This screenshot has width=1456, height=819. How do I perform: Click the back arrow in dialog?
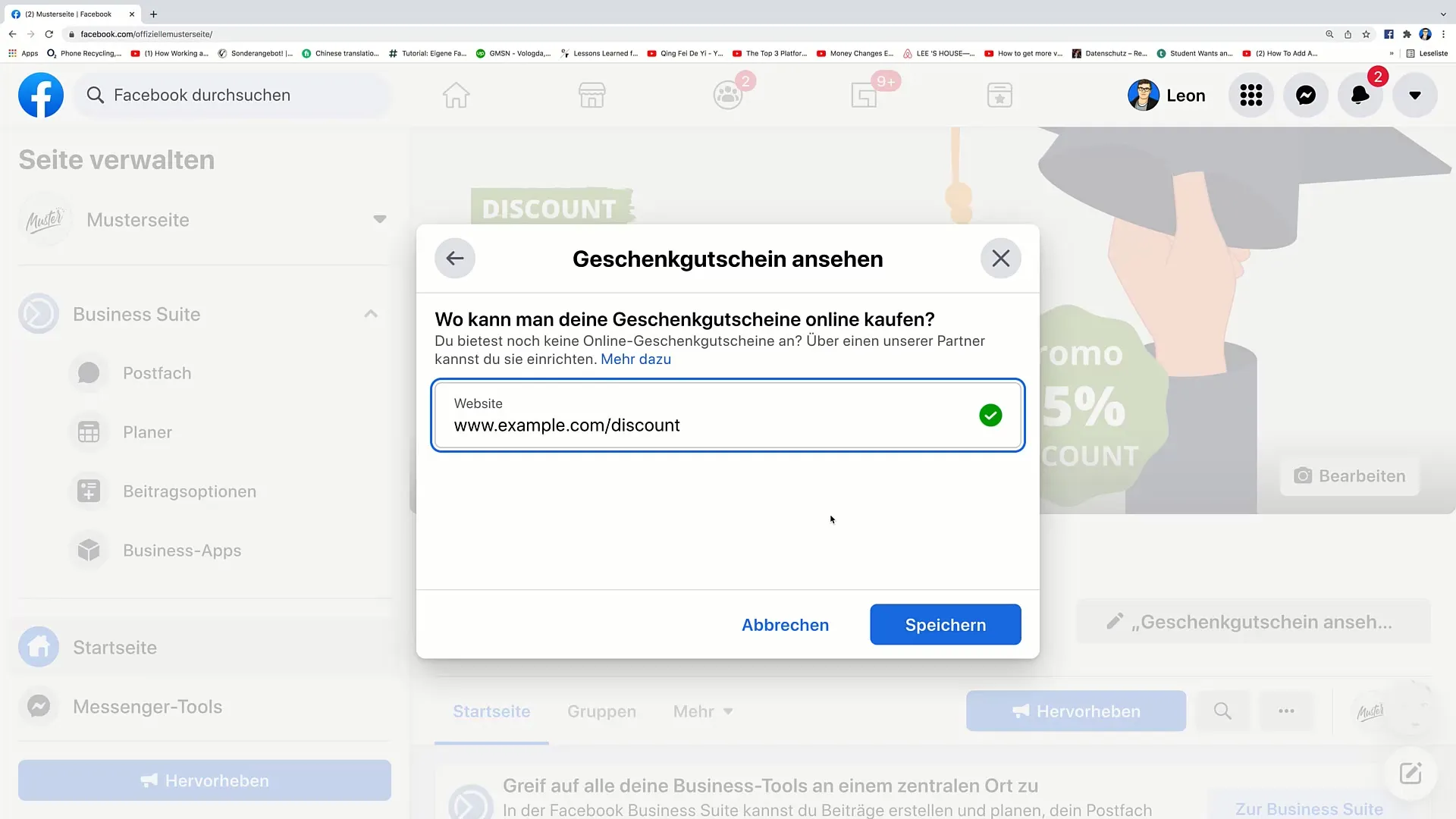[455, 259]
